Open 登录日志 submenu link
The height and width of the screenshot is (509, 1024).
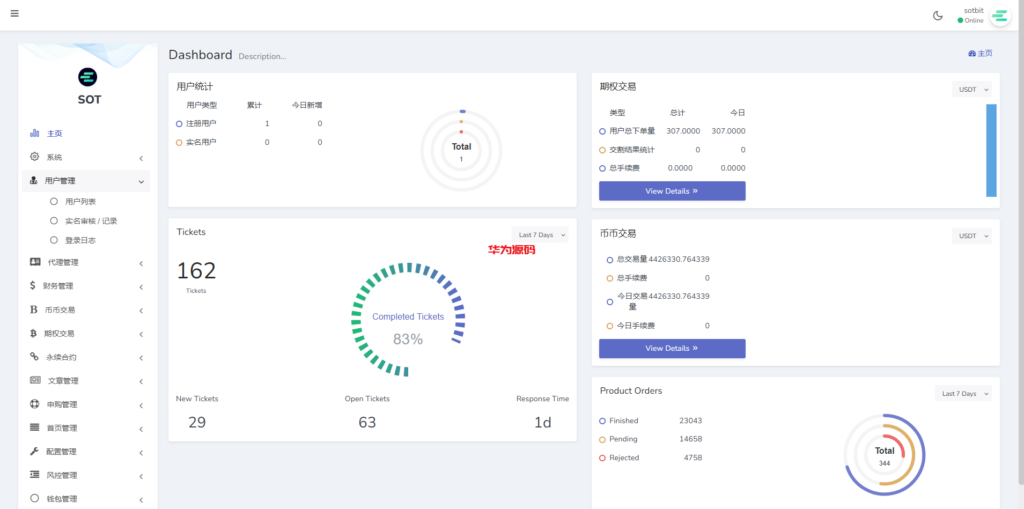[x=81, y=240]
